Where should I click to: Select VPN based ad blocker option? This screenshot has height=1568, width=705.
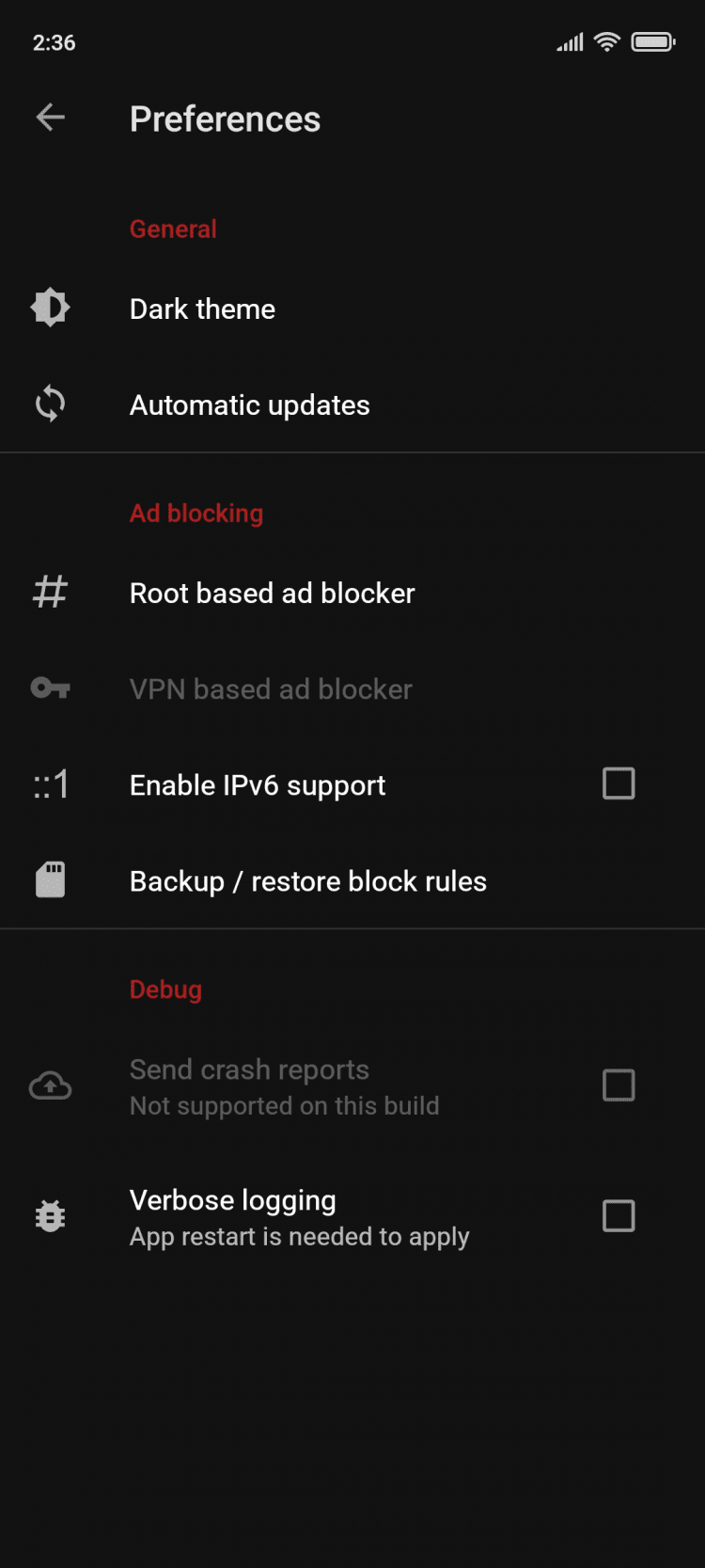tap(271, 689)
